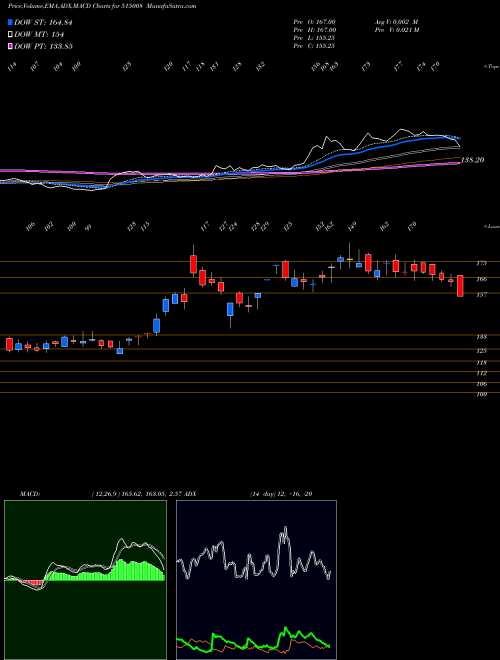The image size is (500, 660).
Task: Click the 118 price axis label
Action: click(x=481, y=362)
